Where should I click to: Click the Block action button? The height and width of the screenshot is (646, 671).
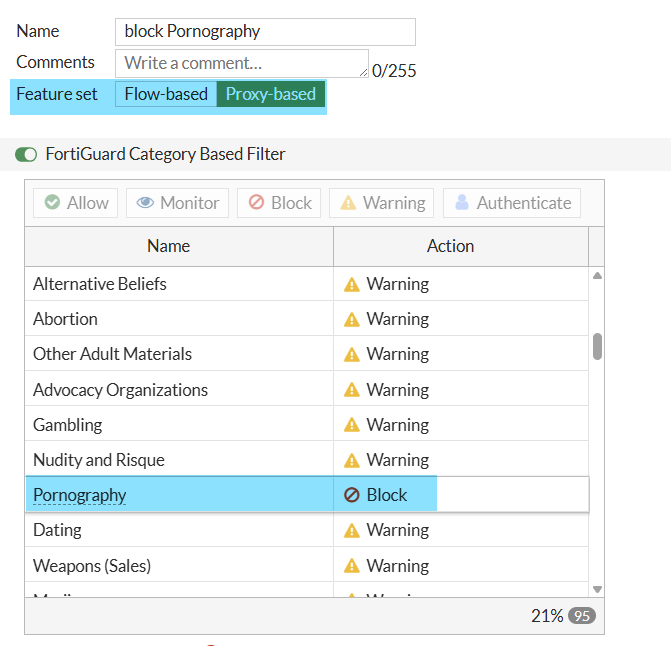[x=280, y=203]
